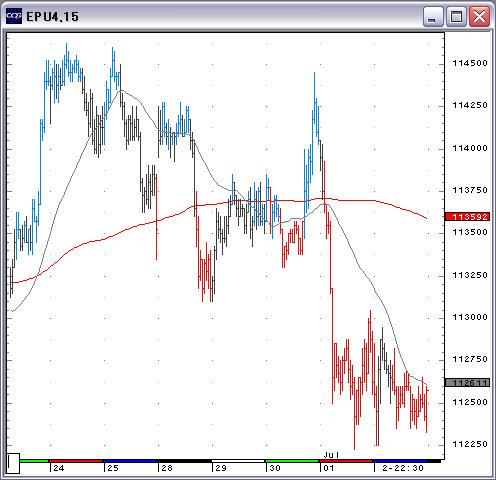496x480 pixels.
Task: Click the 114000 price axis label
Action: click(x=470, y=148)
